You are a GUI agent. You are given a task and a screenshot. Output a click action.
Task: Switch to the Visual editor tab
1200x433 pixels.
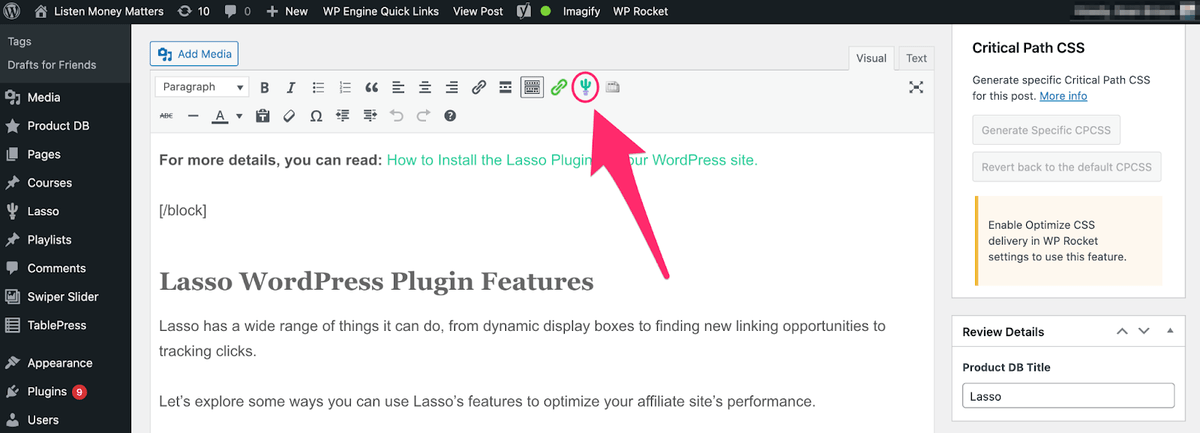click(871, 58)
